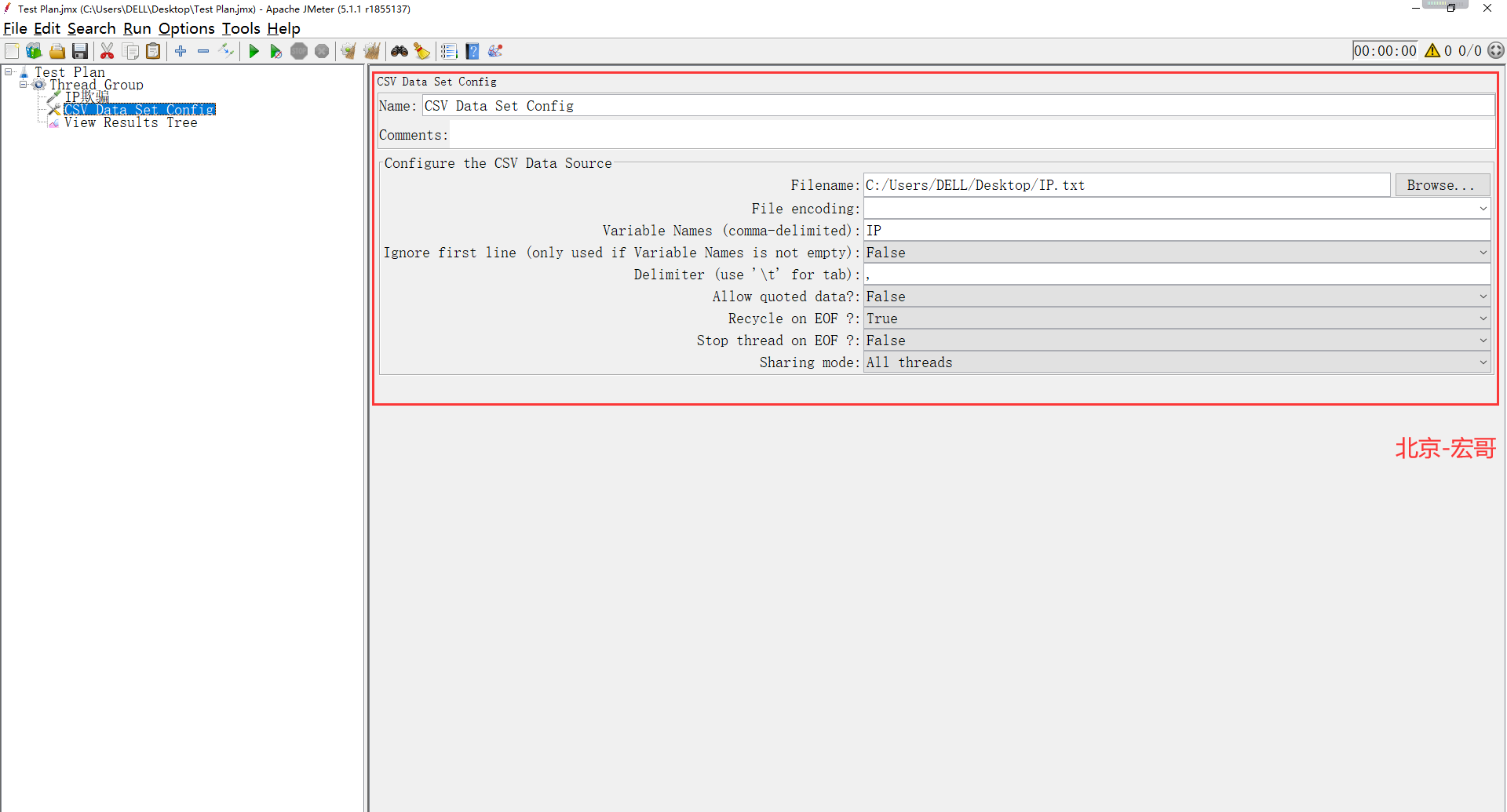Click the Reset Search brush icon

click(422, 51)
